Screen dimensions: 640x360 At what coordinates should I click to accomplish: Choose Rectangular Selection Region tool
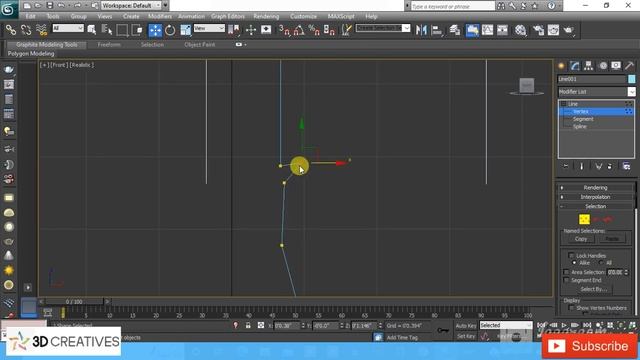point(122,30)
